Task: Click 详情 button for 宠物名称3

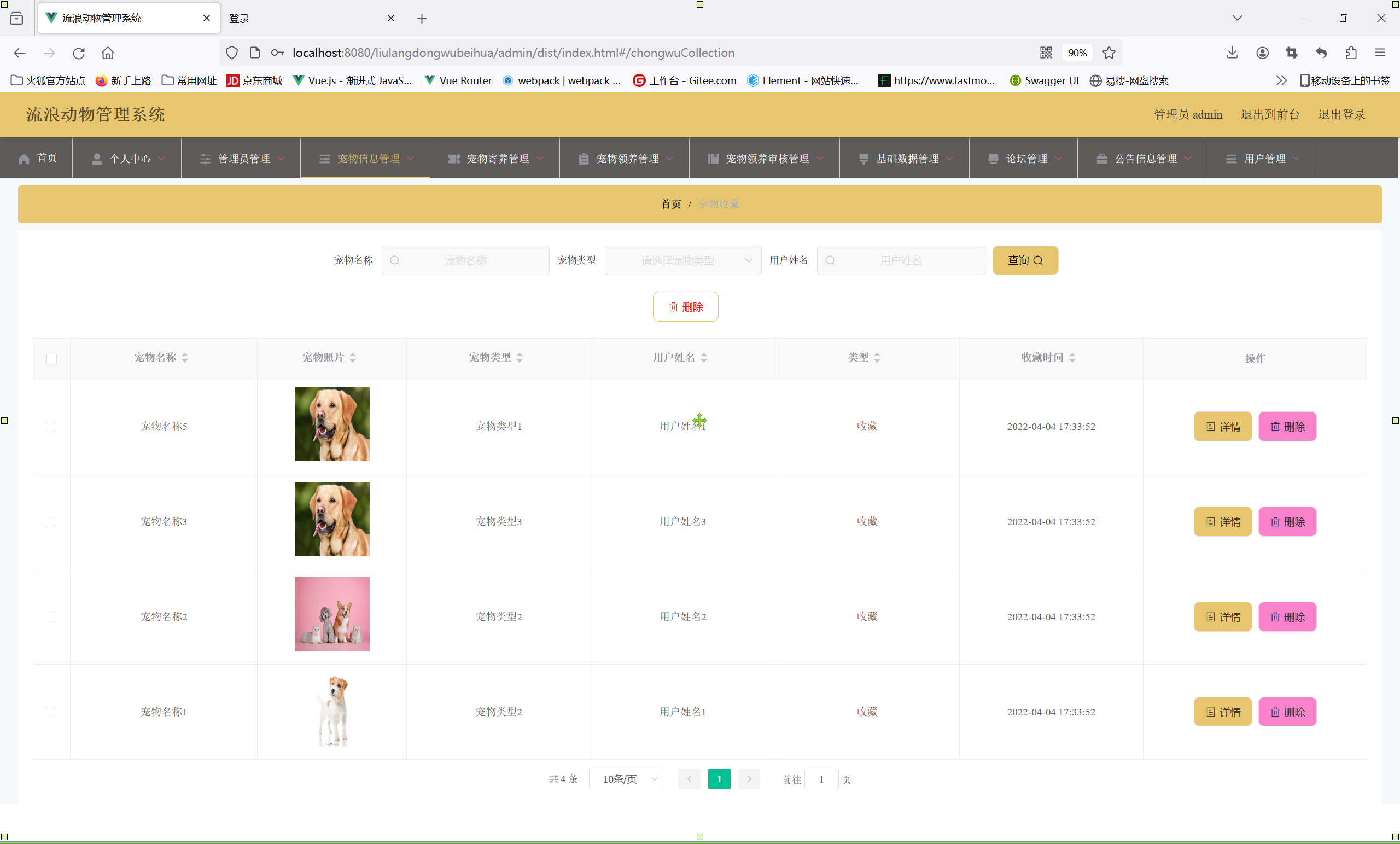Action: [1222, 522]
